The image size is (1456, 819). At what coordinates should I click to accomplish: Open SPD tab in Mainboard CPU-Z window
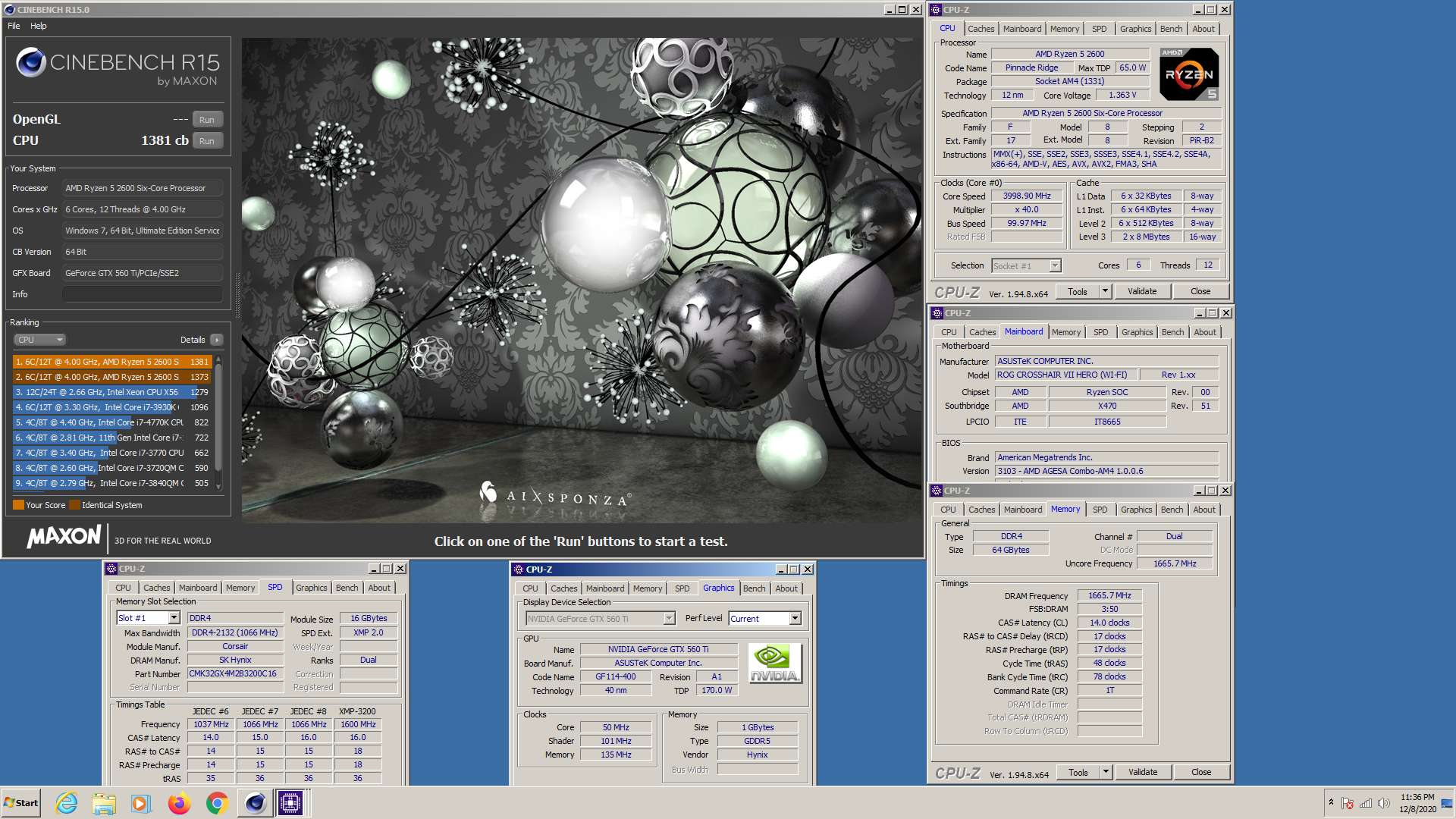coord(1101,332)
